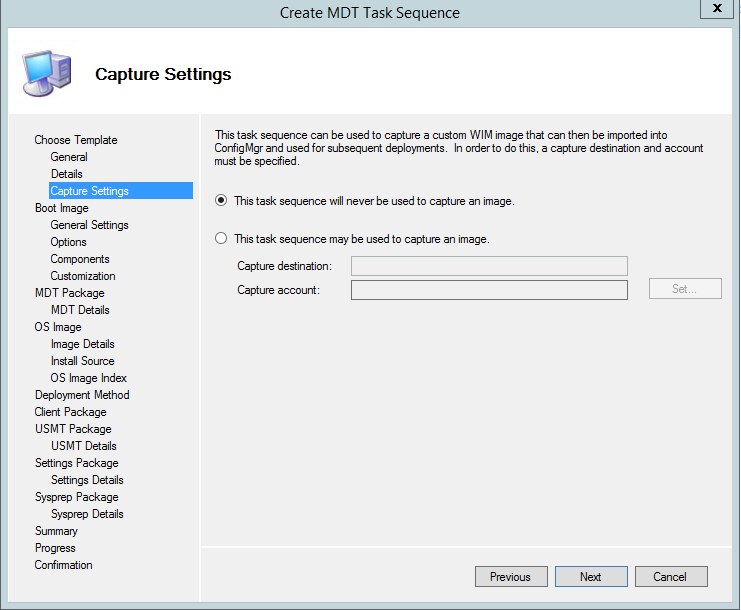741x610 pixels.
Task: Open the Install Source step
Action: pos(83,361)
